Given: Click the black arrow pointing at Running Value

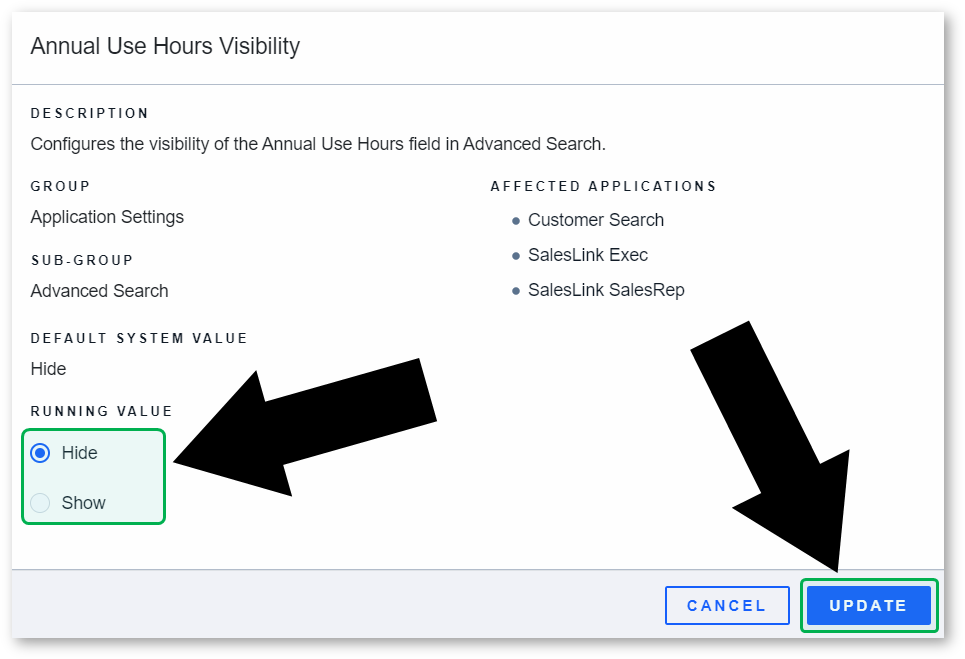Looking at the screenshot, I should 305,428.
